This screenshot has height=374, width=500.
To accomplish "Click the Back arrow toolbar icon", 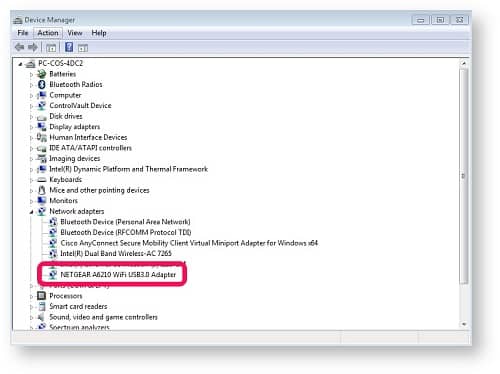I will [x=20, y=47].
